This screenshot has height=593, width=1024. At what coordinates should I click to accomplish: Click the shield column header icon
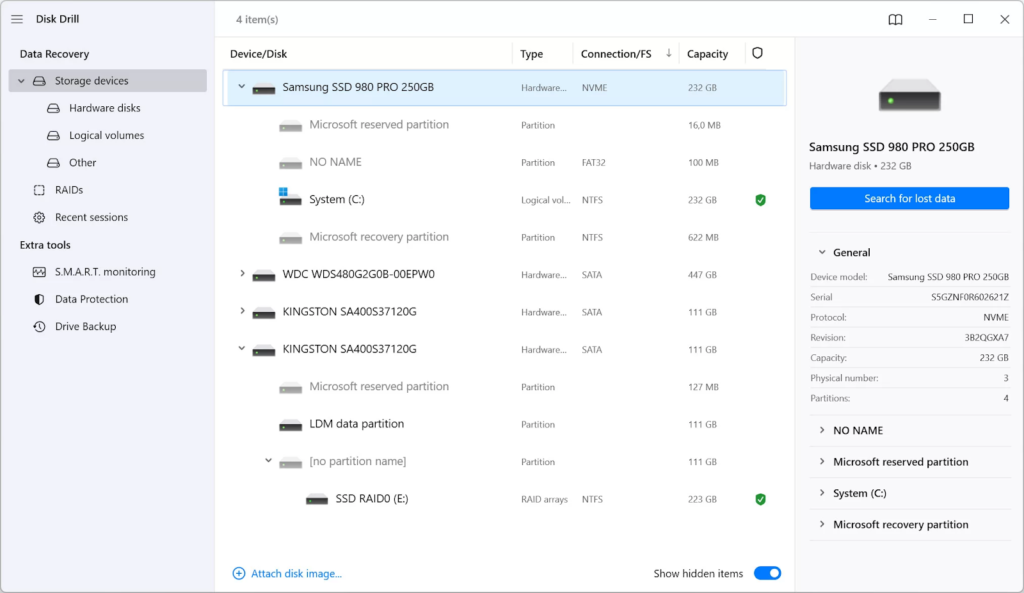click(757, 53)
